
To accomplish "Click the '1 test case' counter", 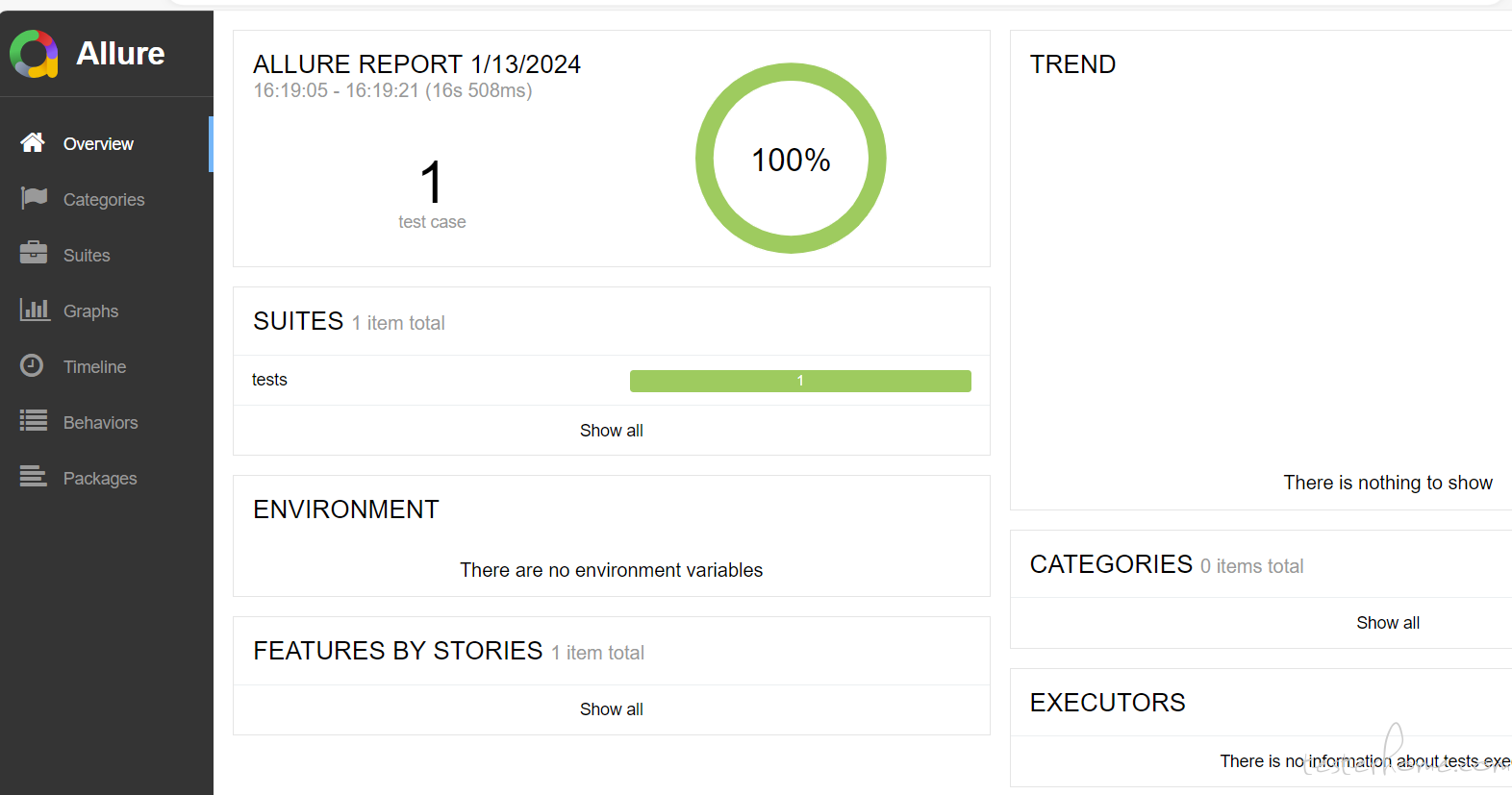I will click(432, 196).
